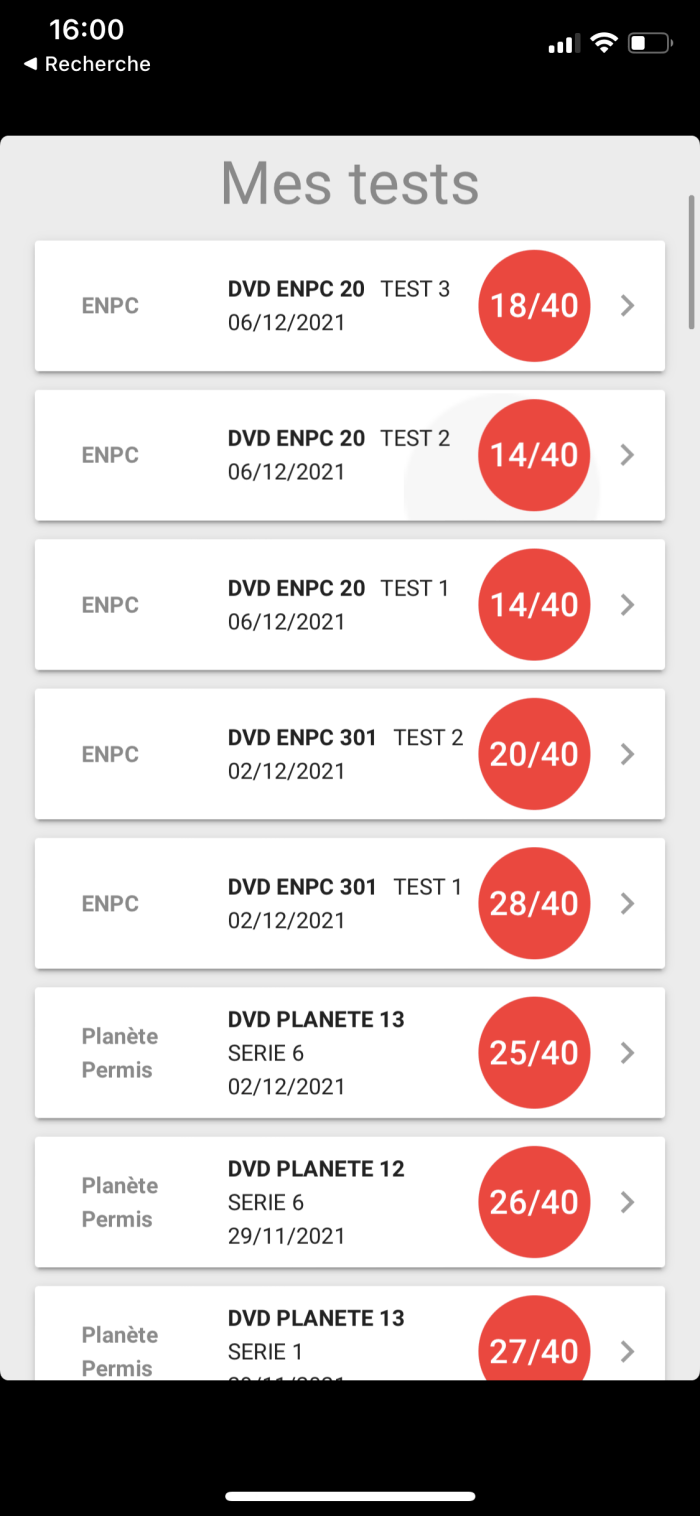
Task: Open DVD ENPC 20 TEST 3 chevron
Action: [628, 305]
